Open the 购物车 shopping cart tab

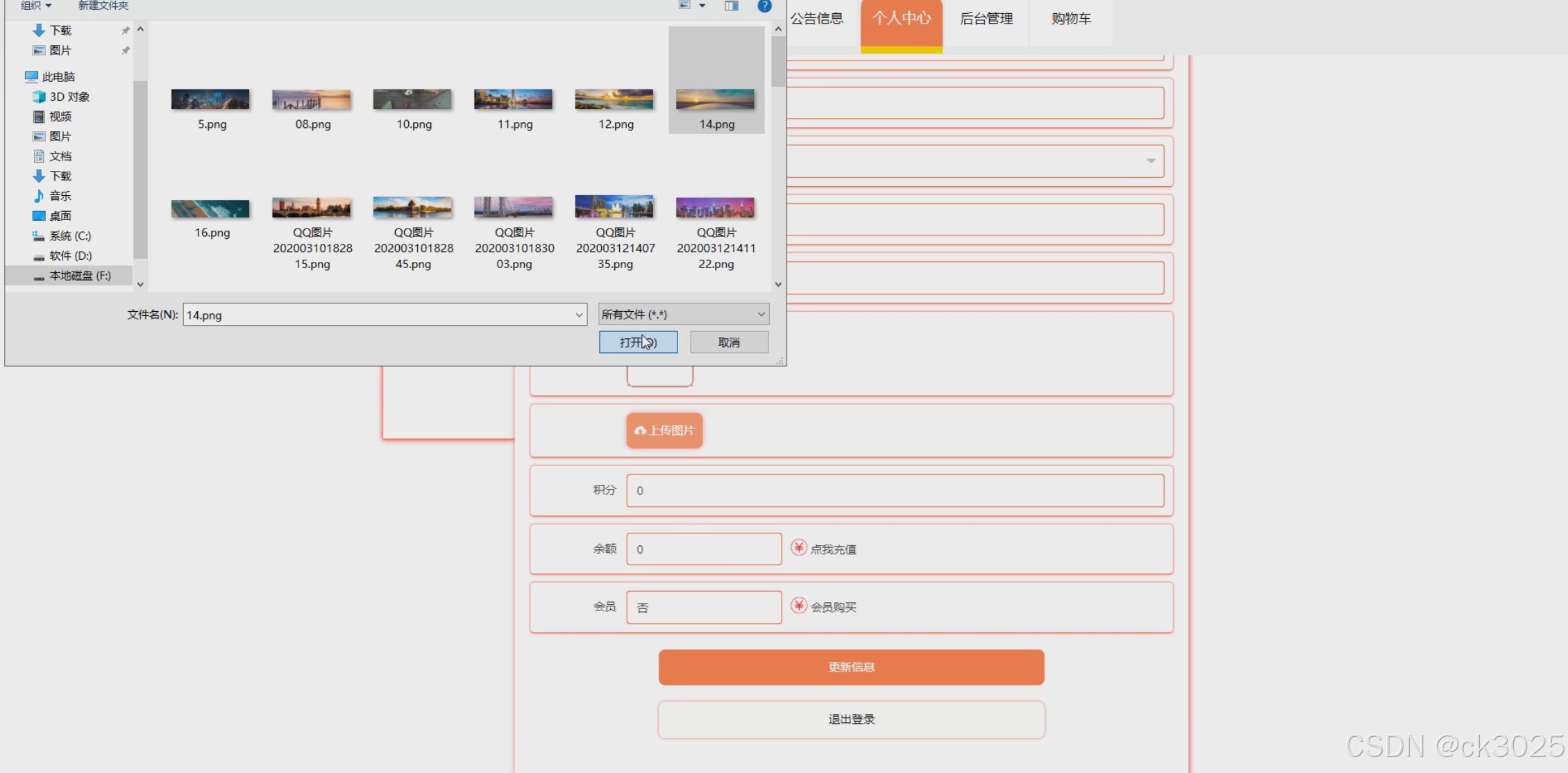(x=1071, y=19)
